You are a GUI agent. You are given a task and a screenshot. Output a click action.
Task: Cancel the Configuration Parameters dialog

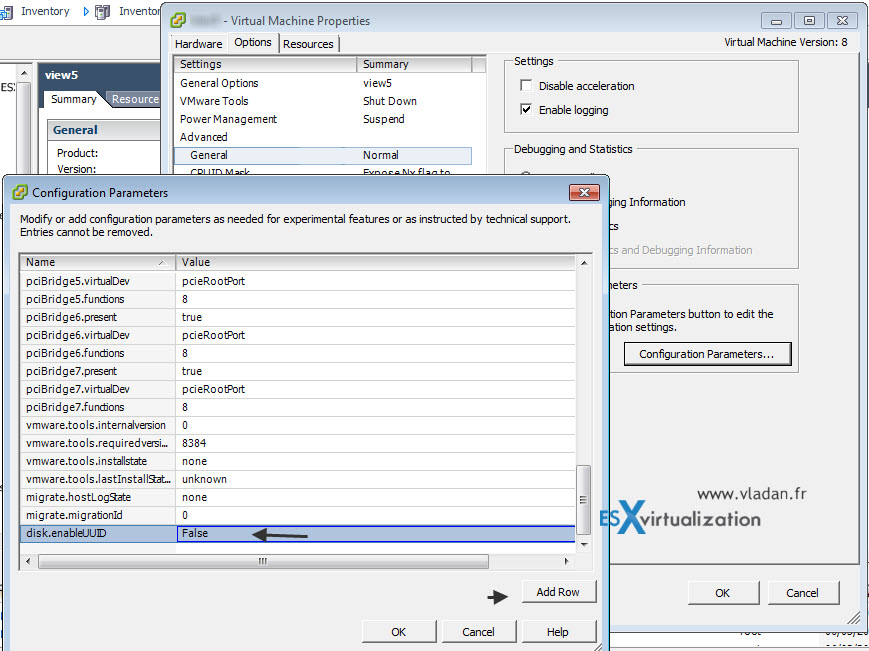point(478,632)
